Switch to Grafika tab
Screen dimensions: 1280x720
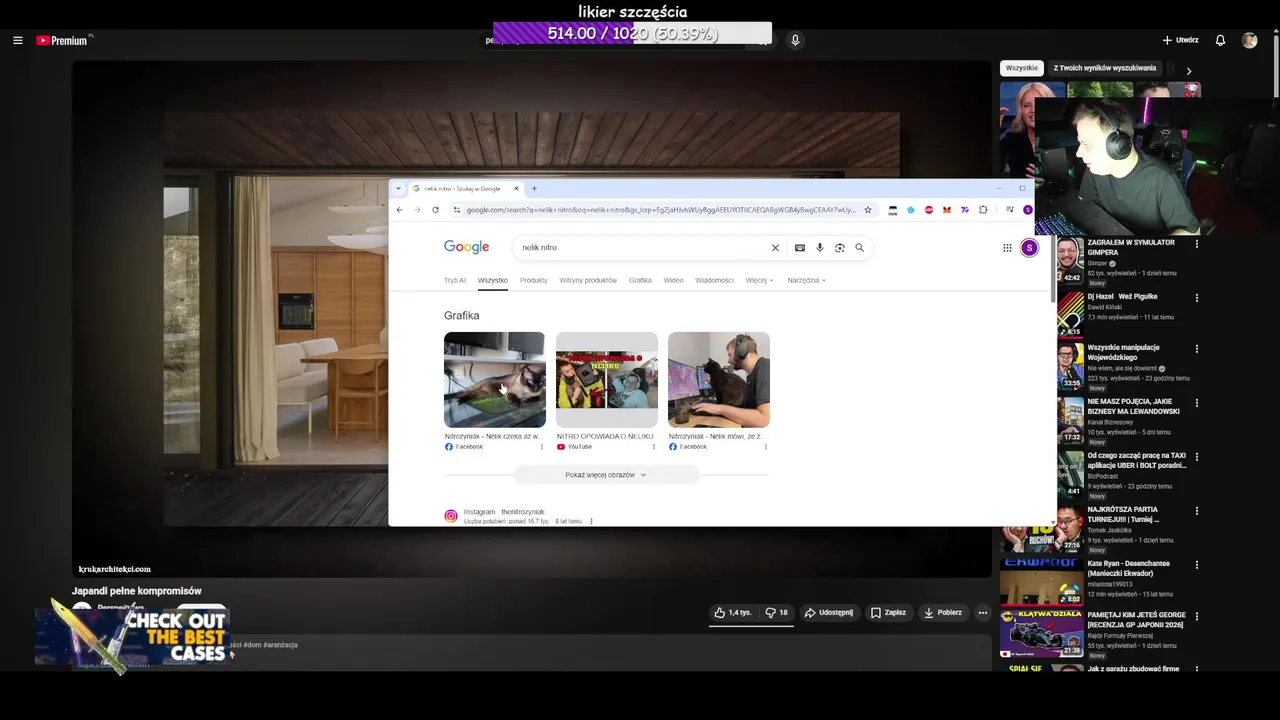click(640, 280)
